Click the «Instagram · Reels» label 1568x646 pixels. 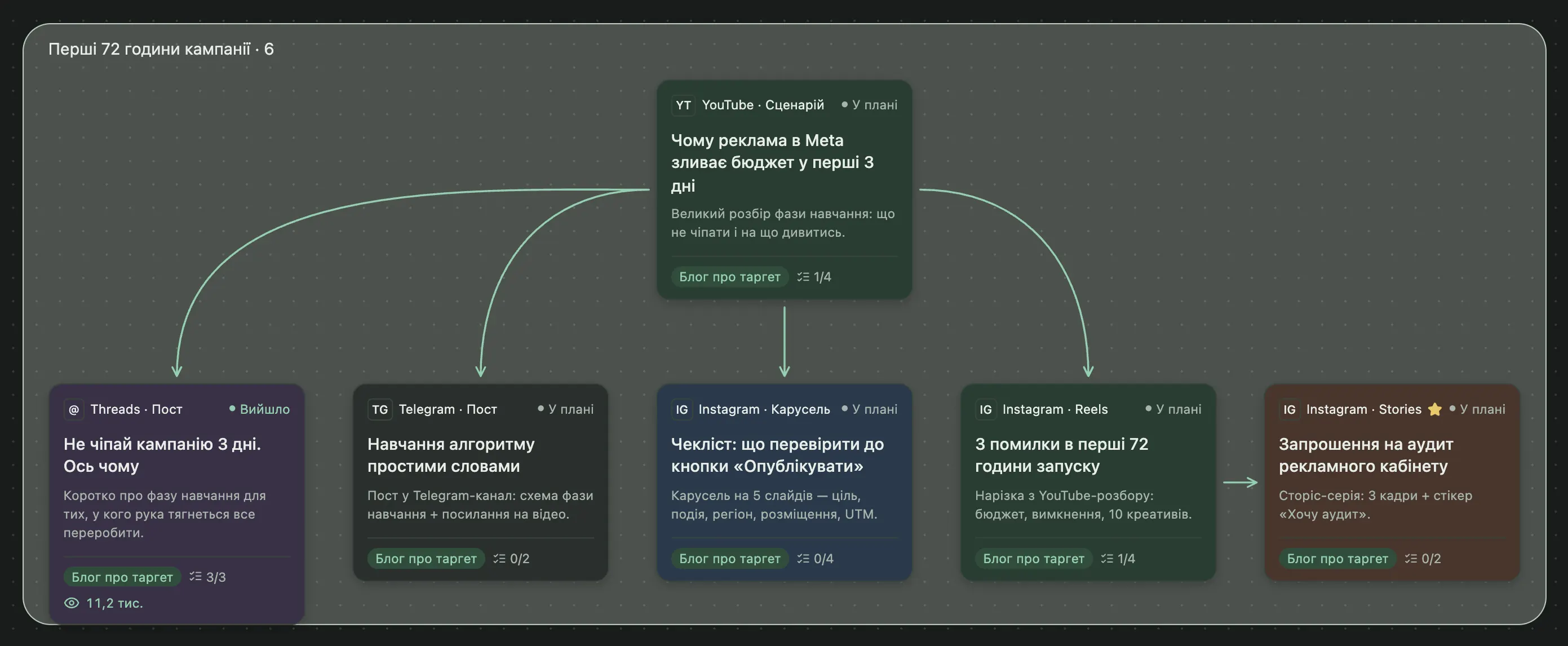click(1055, 409)
